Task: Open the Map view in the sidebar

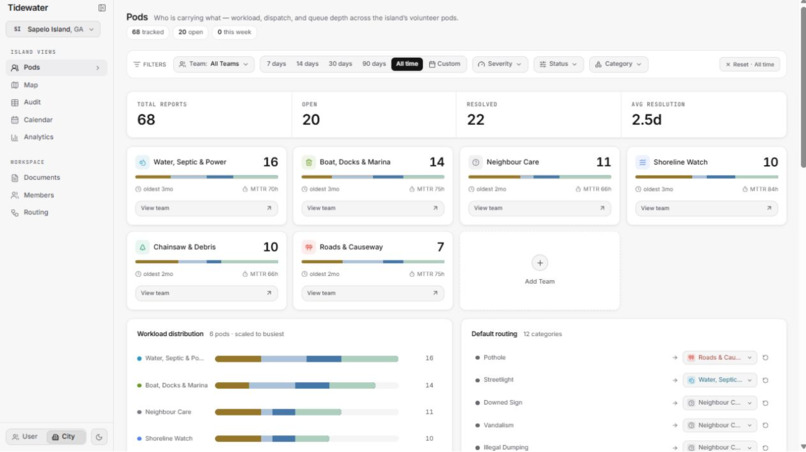Action: click(x=56, y=85)
